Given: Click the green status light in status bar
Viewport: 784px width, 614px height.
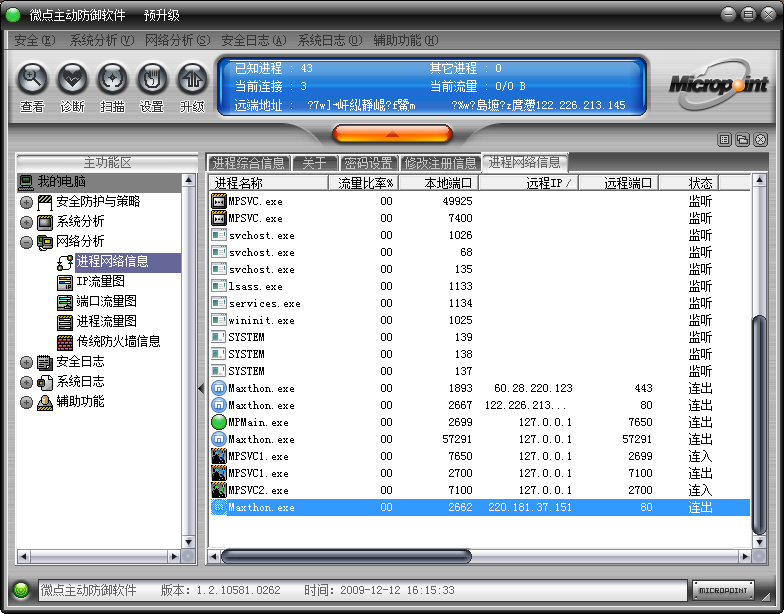Looking at the screenshot, I should 21,590.
